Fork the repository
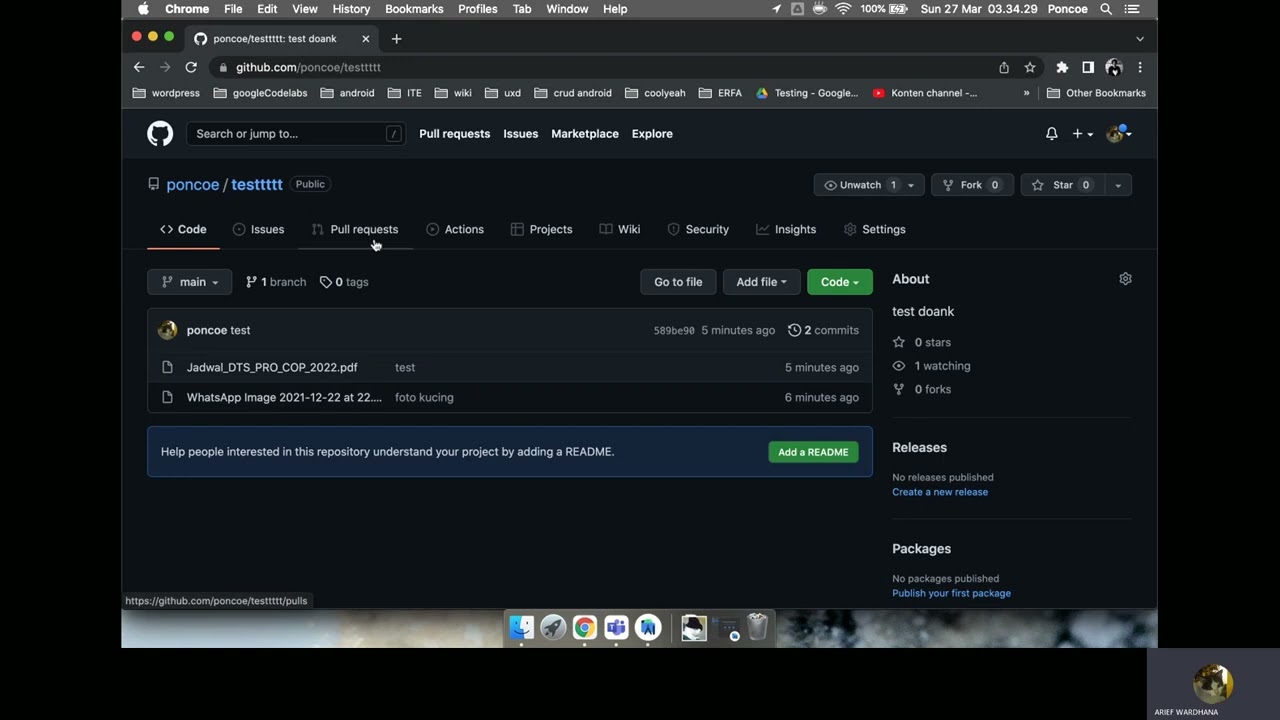 point(972,185)
